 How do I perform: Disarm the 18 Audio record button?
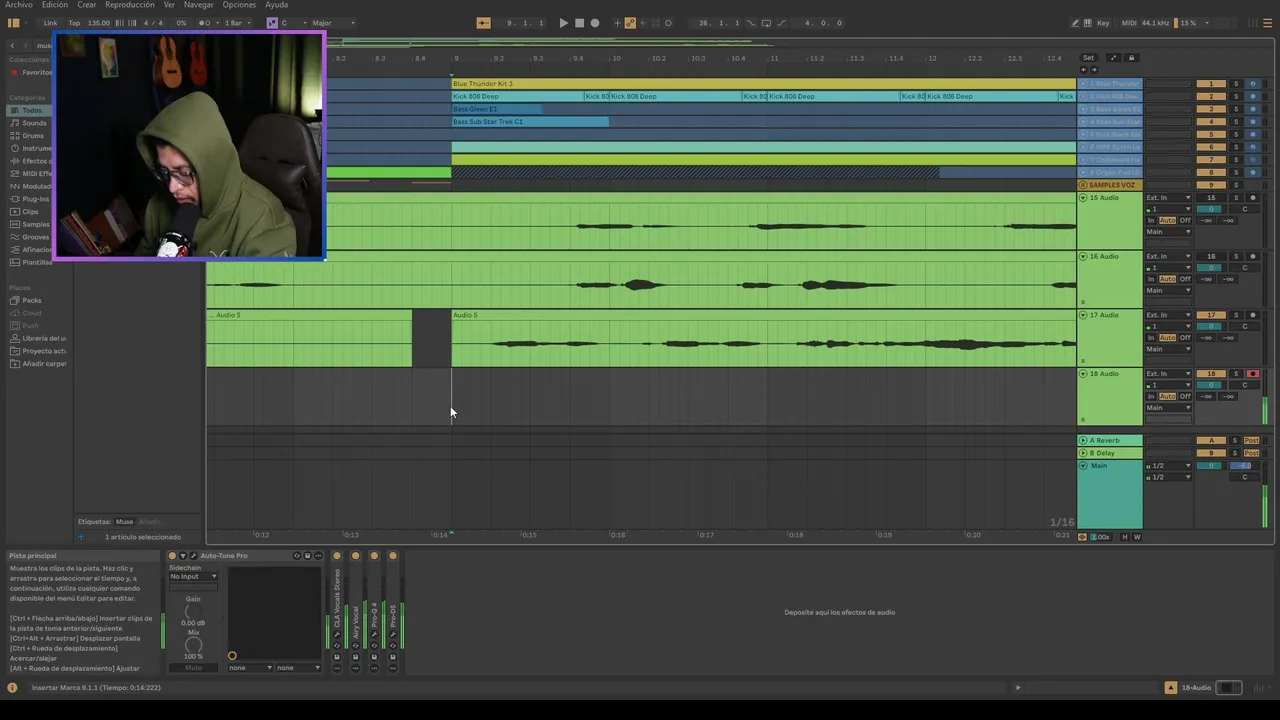click(x=1252, y=374)
